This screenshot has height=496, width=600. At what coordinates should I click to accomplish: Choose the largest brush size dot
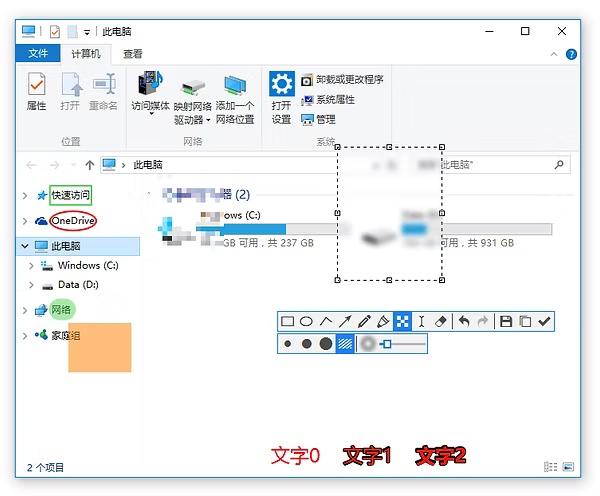click(x=325, y=344)
